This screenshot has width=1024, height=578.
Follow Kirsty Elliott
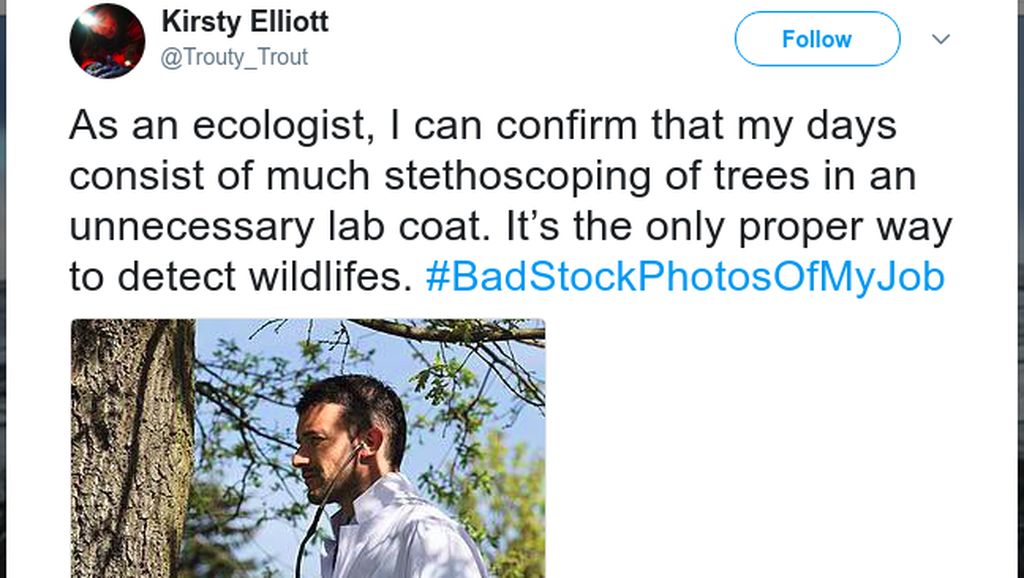coord(816,39)
